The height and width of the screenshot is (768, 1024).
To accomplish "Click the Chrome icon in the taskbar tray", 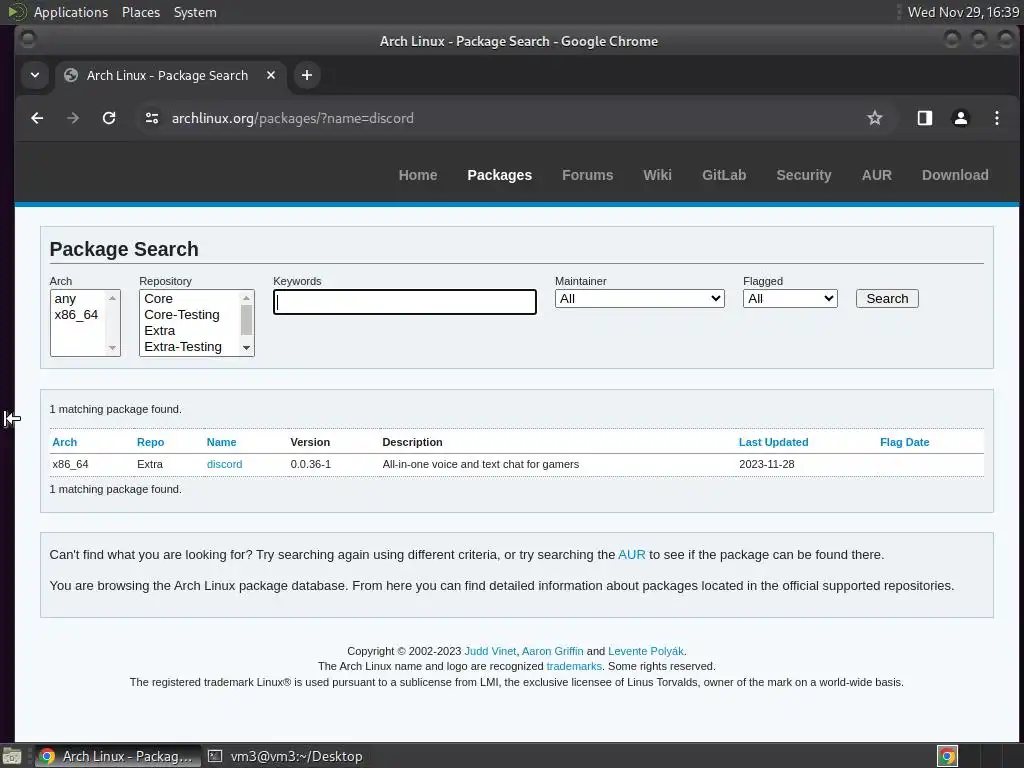I will pos(947,756).
